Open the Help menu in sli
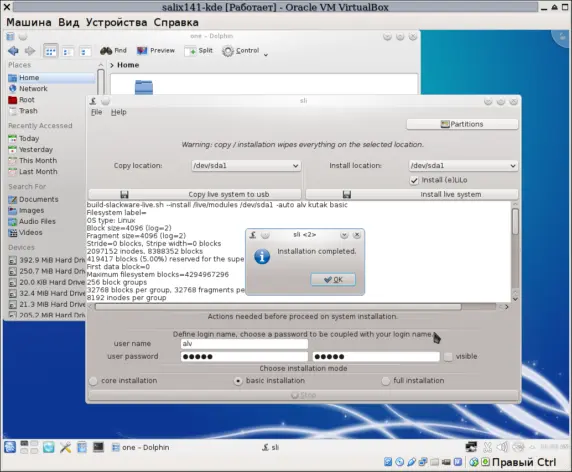The width and height of the screenshot is (572, 472). [x=119, y=112]
